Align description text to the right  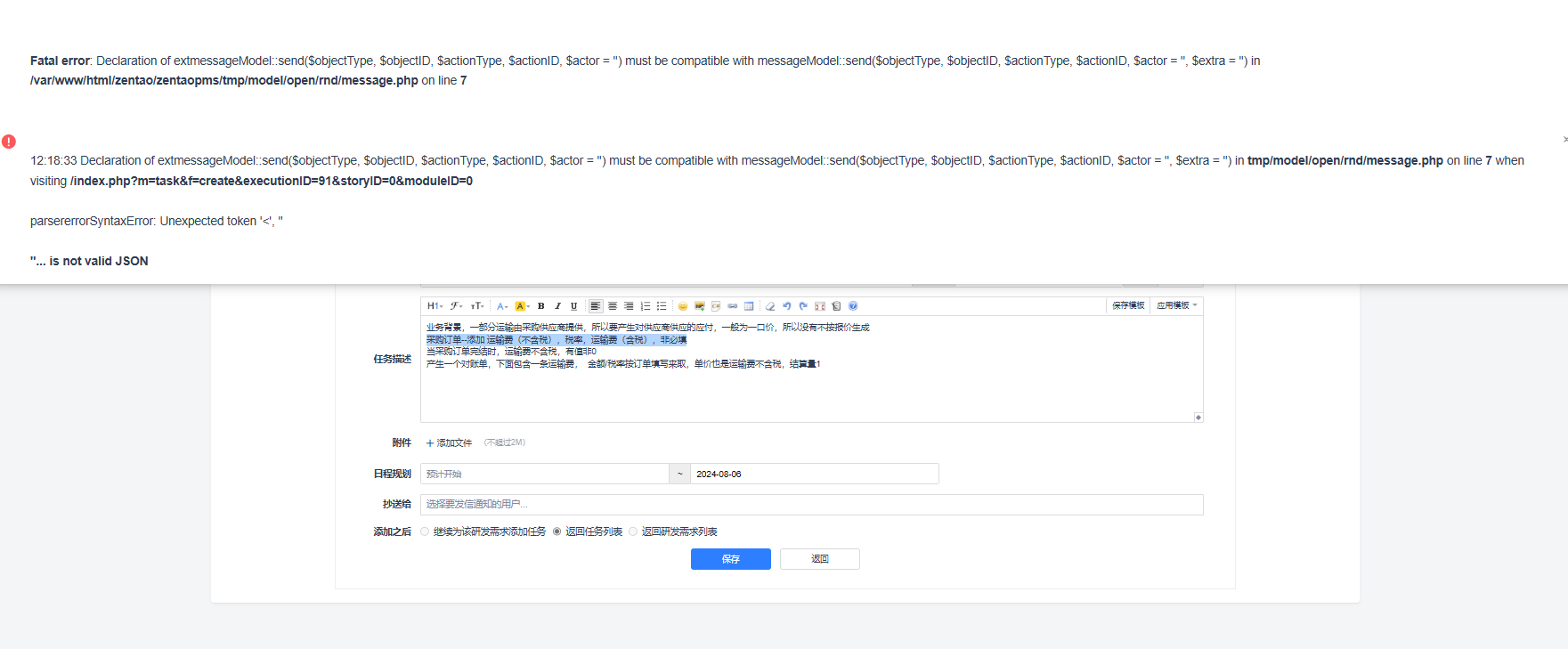[x=629, y=306]
